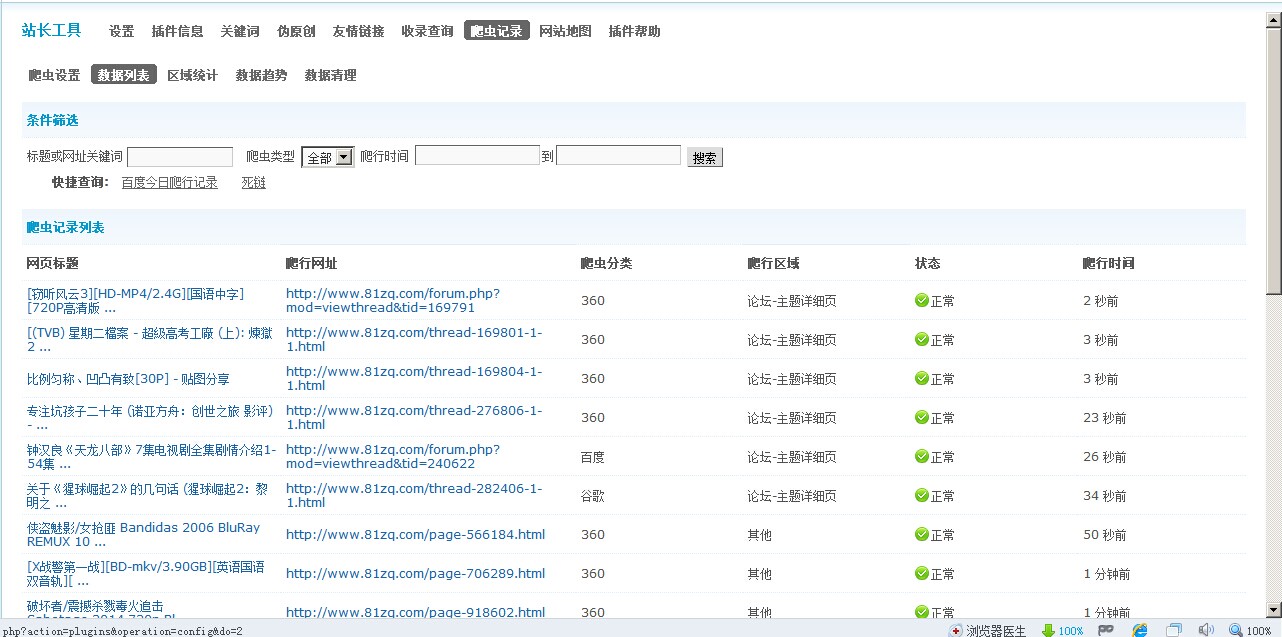Open title link 比例匀称、凹凸有致[30P]
Viewport: 1282px width, 637px height.
128,379
